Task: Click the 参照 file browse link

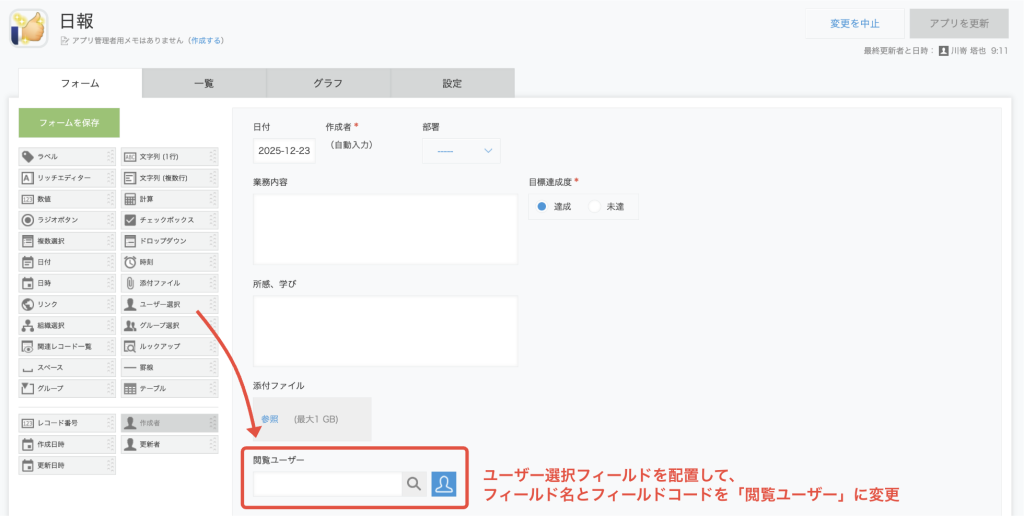Action: [x=270, y=419]
